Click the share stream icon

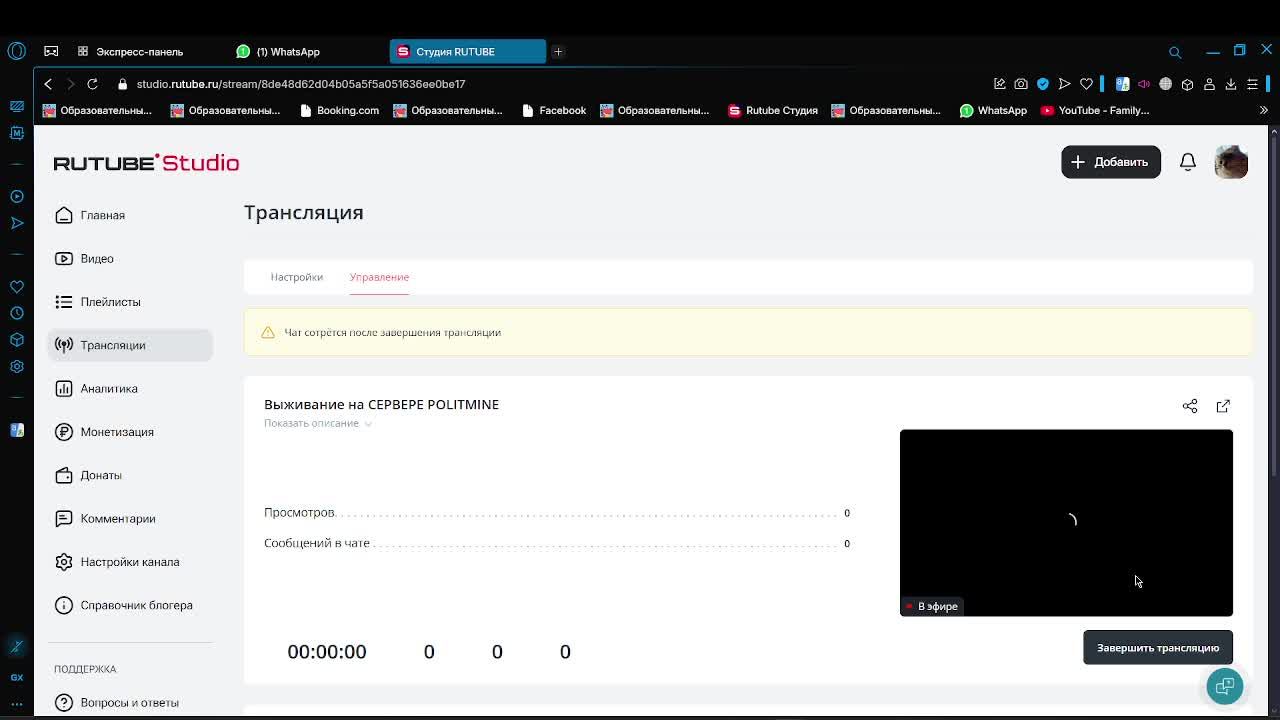[1190, 406]
